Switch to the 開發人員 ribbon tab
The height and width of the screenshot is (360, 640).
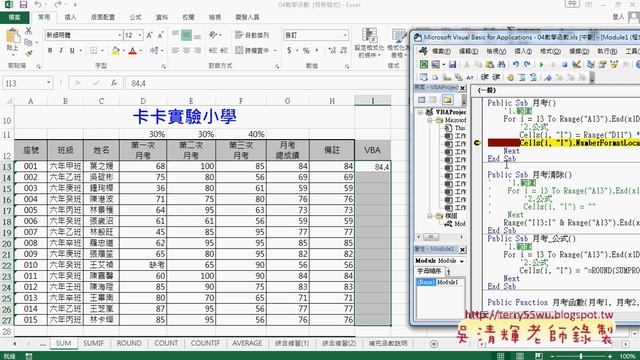pyautogui.click(x=247, y=17)
